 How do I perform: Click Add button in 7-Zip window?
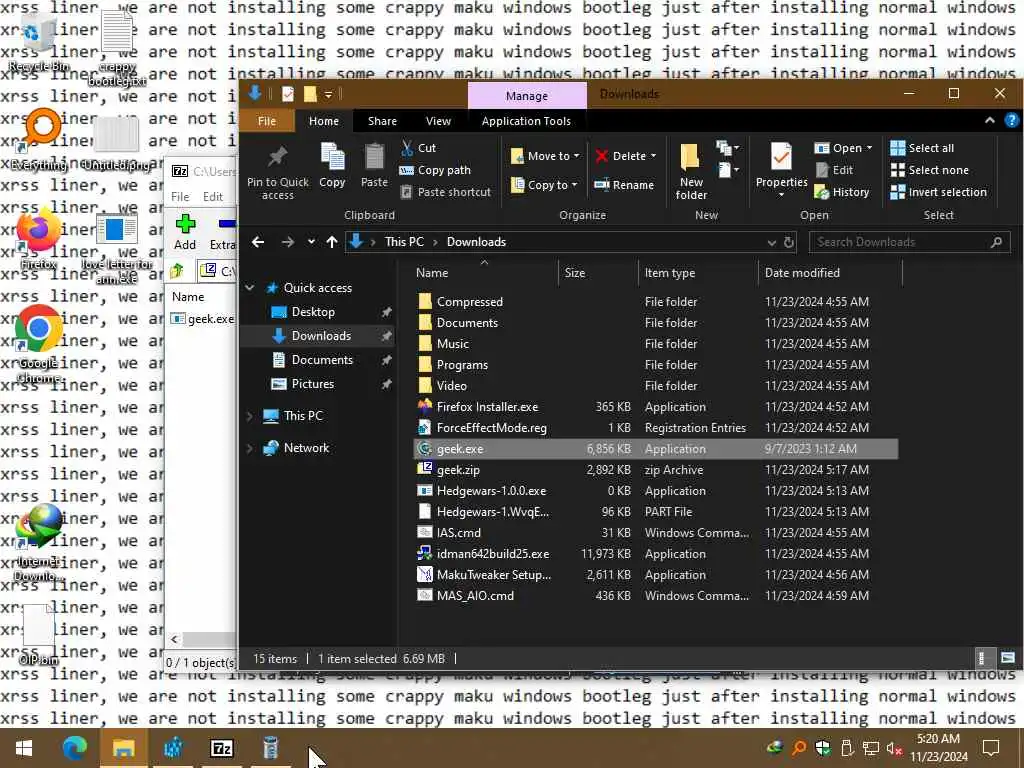(185, 232)
